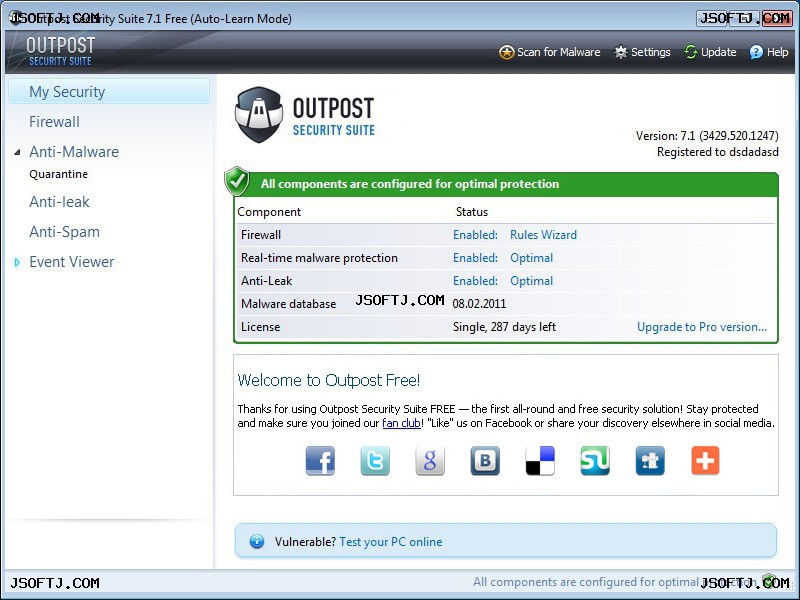Viewport: 800px width, 600px height.
Task: Click the Settings gear icon
Action: (x=620, y=52)
